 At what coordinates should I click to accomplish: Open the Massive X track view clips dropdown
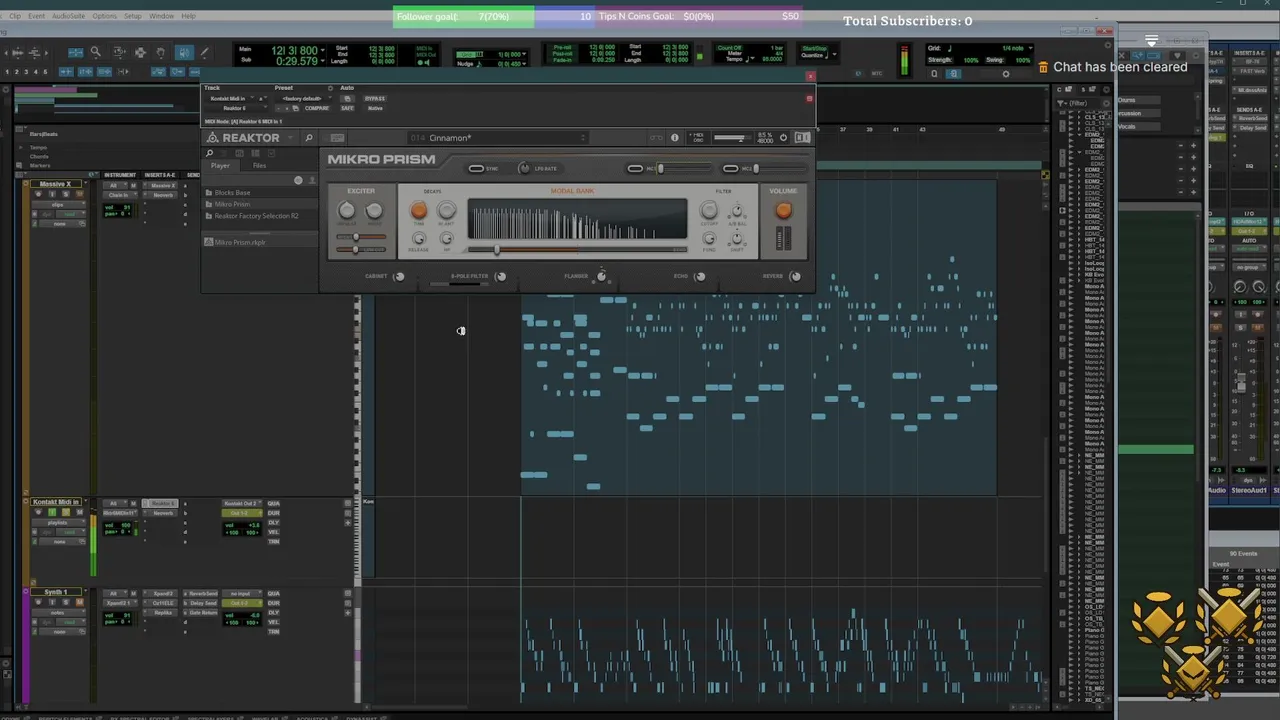[x=58, y=204]
